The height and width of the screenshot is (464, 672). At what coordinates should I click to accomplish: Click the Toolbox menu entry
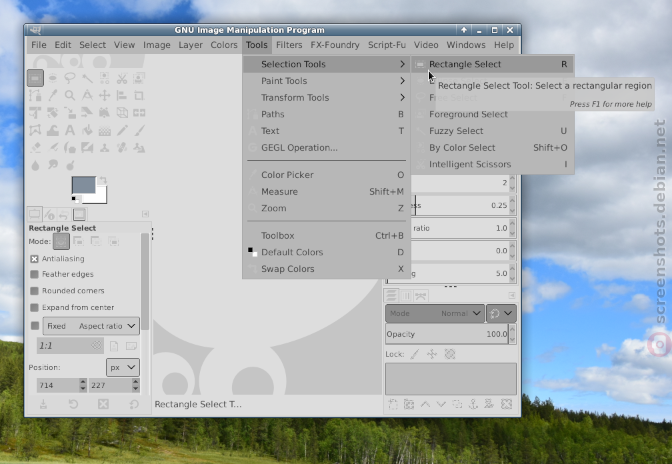(326, 236)
